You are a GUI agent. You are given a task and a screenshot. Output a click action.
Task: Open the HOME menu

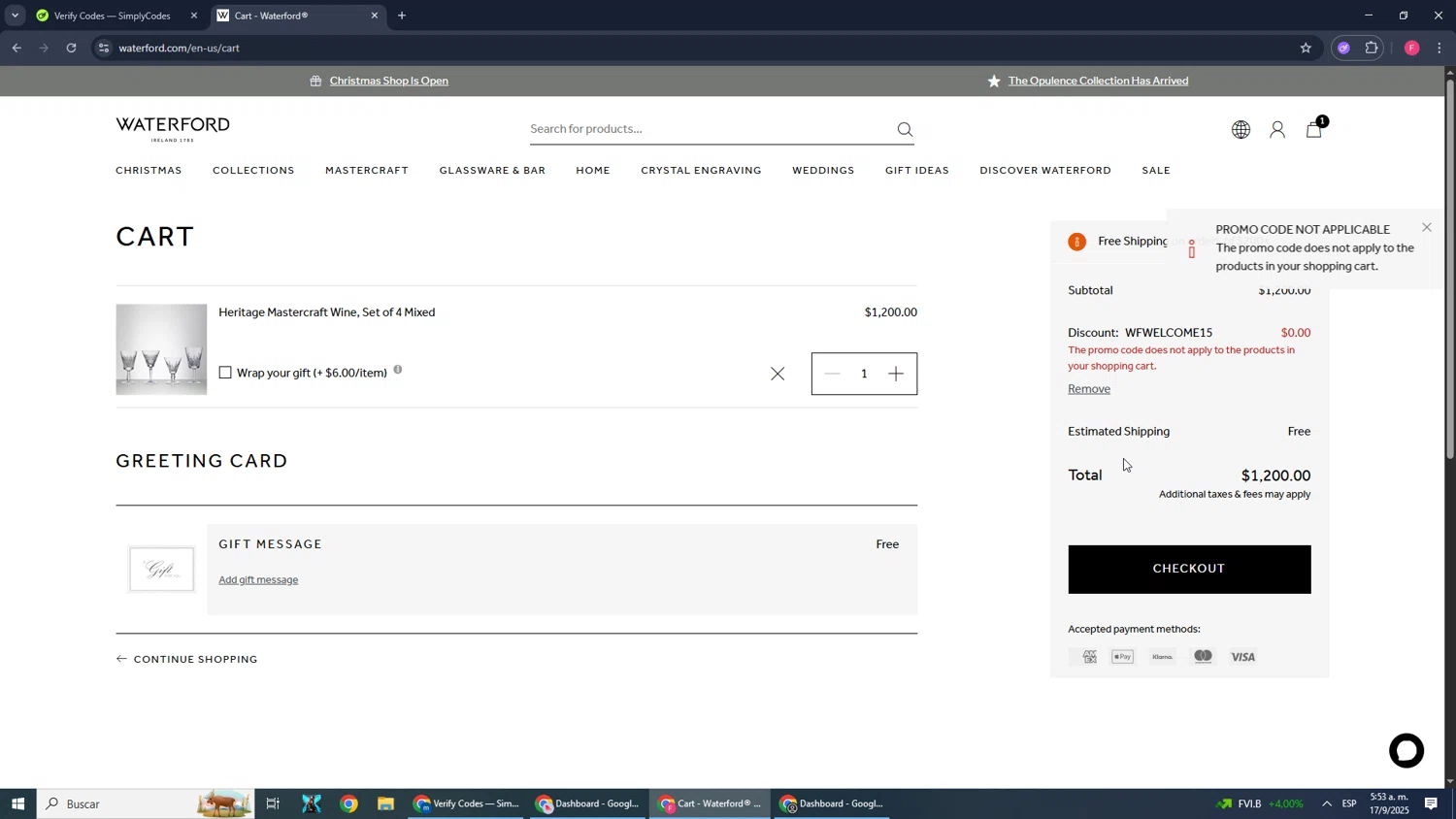tap(593, 171)
